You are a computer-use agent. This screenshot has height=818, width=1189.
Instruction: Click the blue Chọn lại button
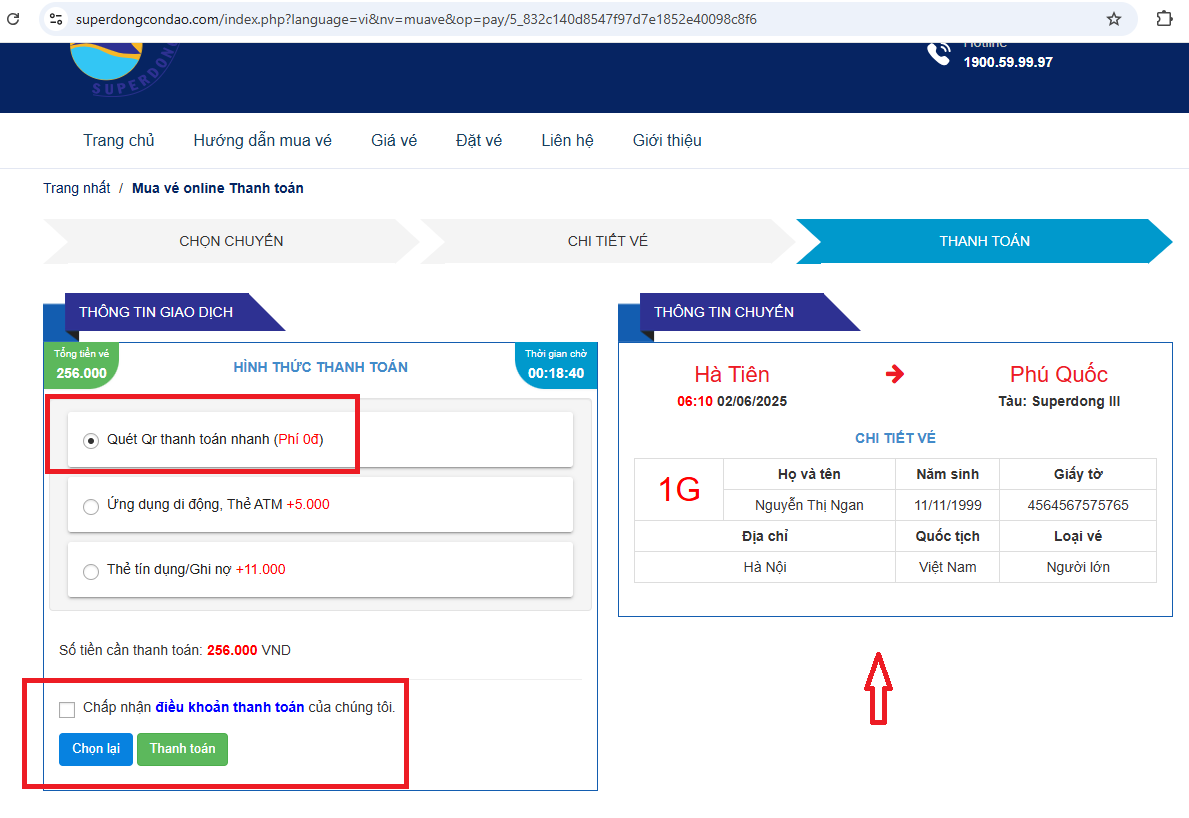click(96, 749)
